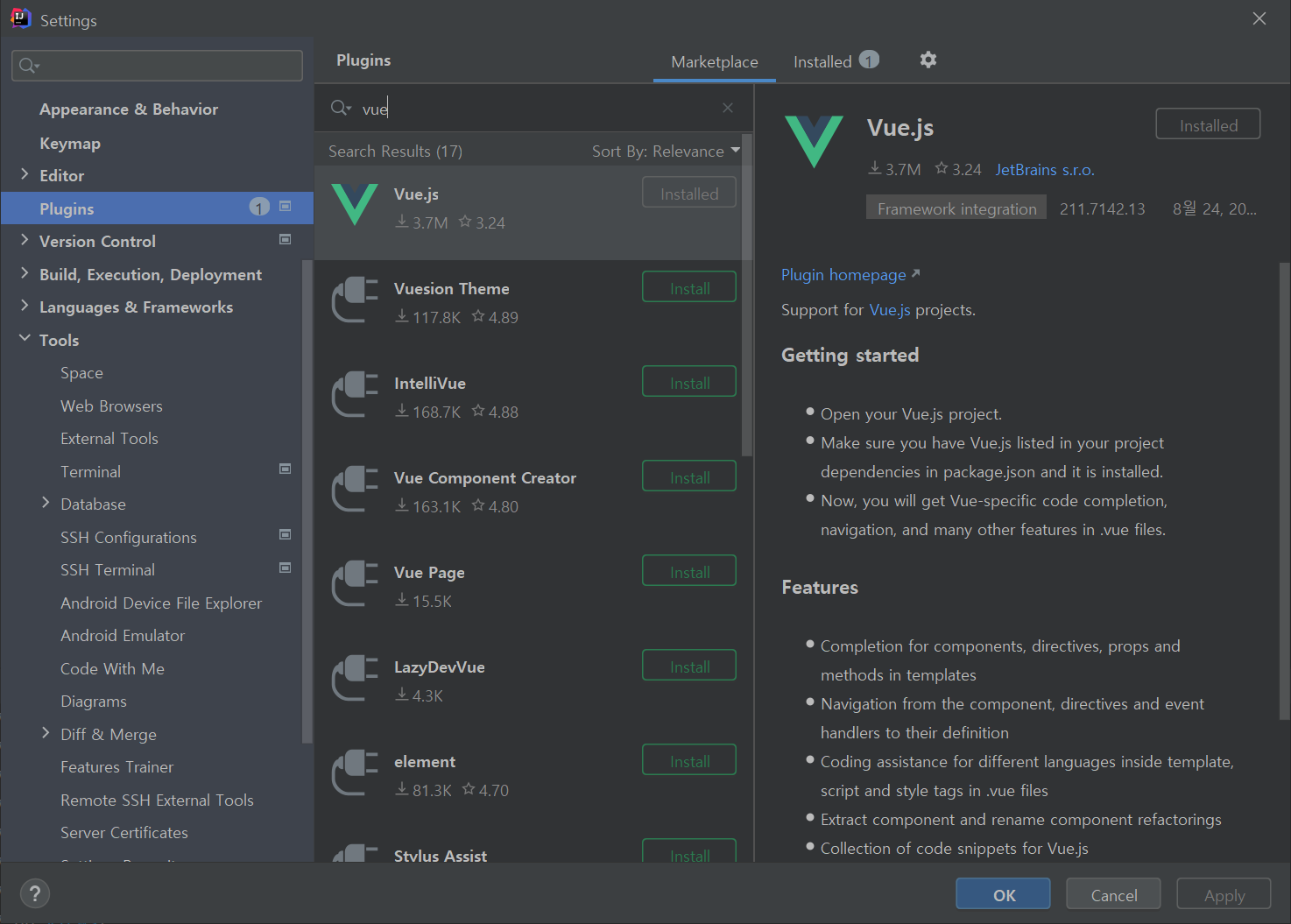Select the LazyDevVue plugin icon
Image resolution: width=1291 pixels, height=924 pixels.
click(355, 678)
